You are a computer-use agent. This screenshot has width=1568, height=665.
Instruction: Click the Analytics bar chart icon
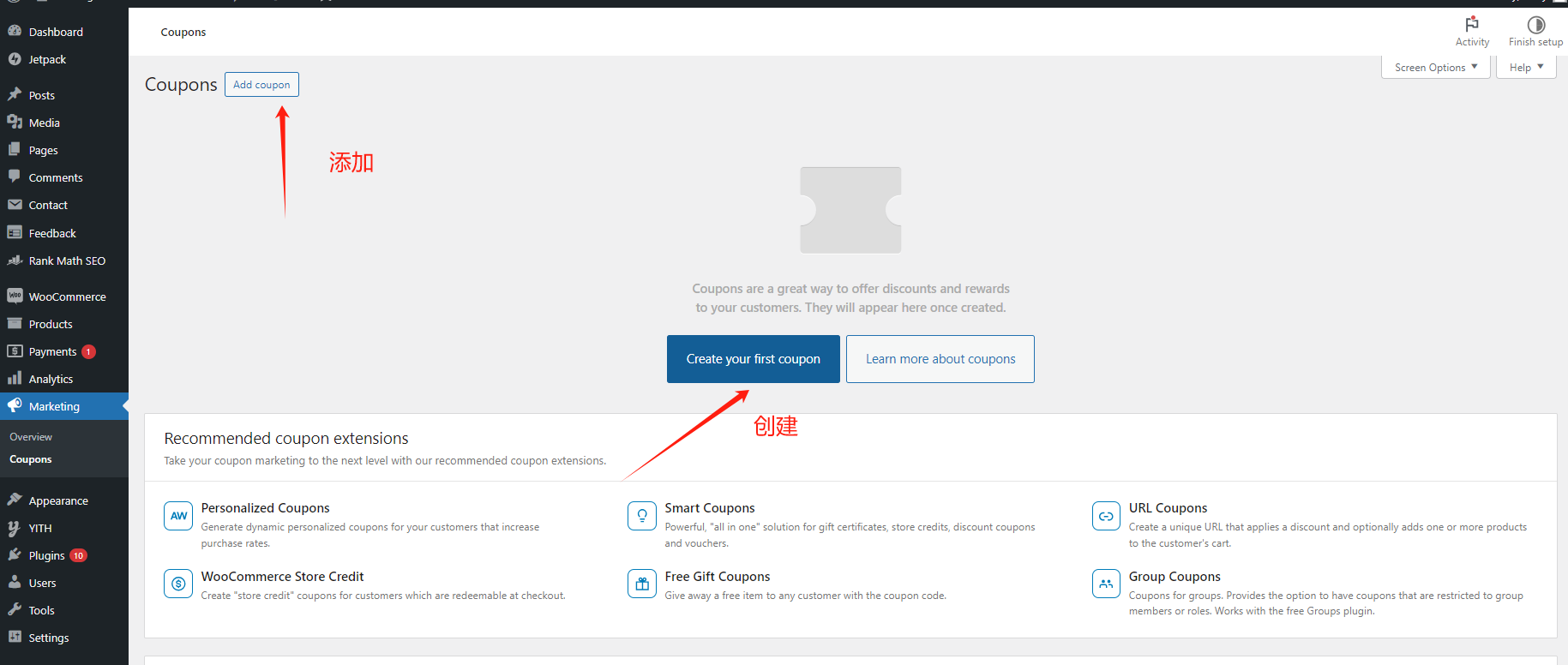(x=15, y=378)
